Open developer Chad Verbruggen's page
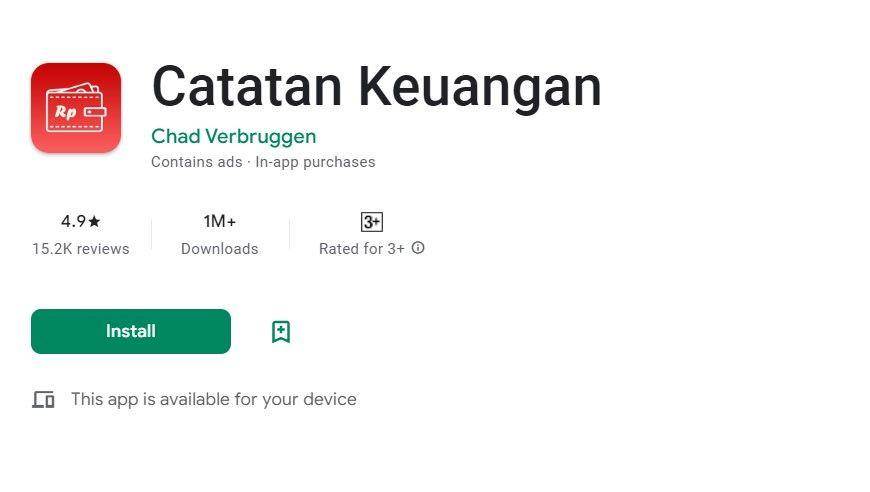870x492 pixels. (234, 136)
